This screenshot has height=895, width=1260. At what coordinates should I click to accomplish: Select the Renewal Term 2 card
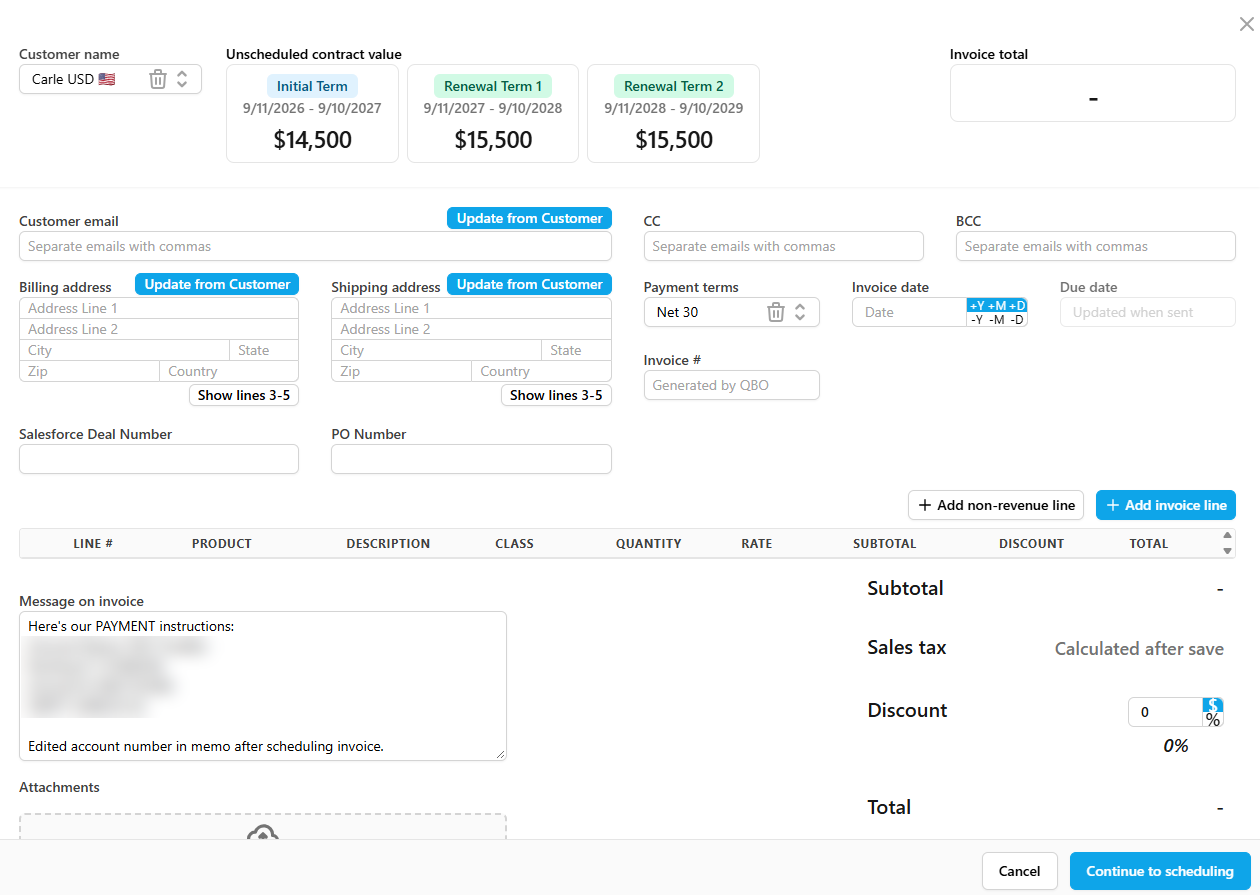[x=673, y=113]
